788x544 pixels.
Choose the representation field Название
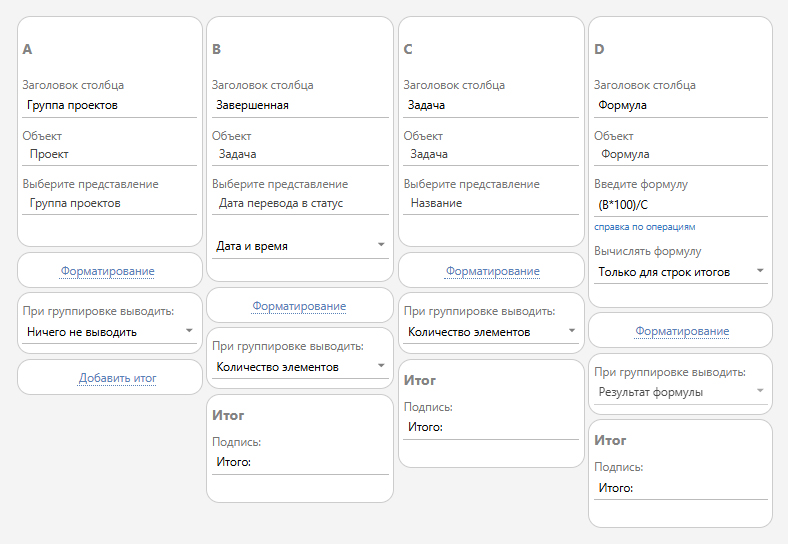[x=491, y=204]
